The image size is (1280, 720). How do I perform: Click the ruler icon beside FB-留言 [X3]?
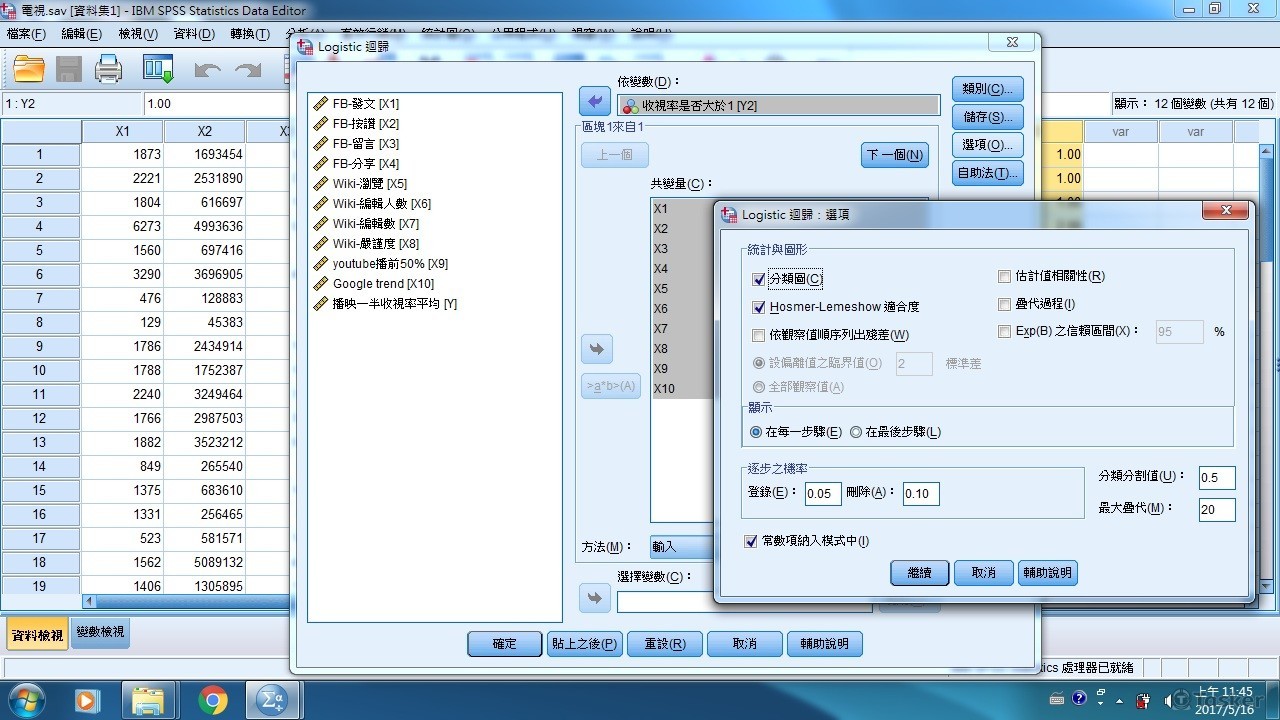(x=321, y=143)
